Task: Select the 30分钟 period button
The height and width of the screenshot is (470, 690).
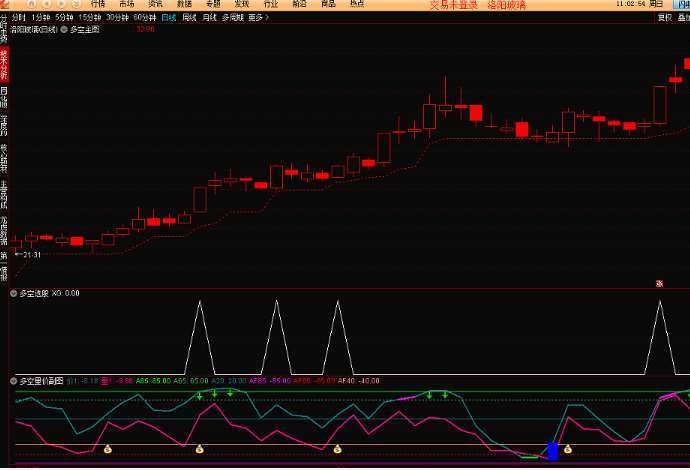Action: tap(118, 18)
